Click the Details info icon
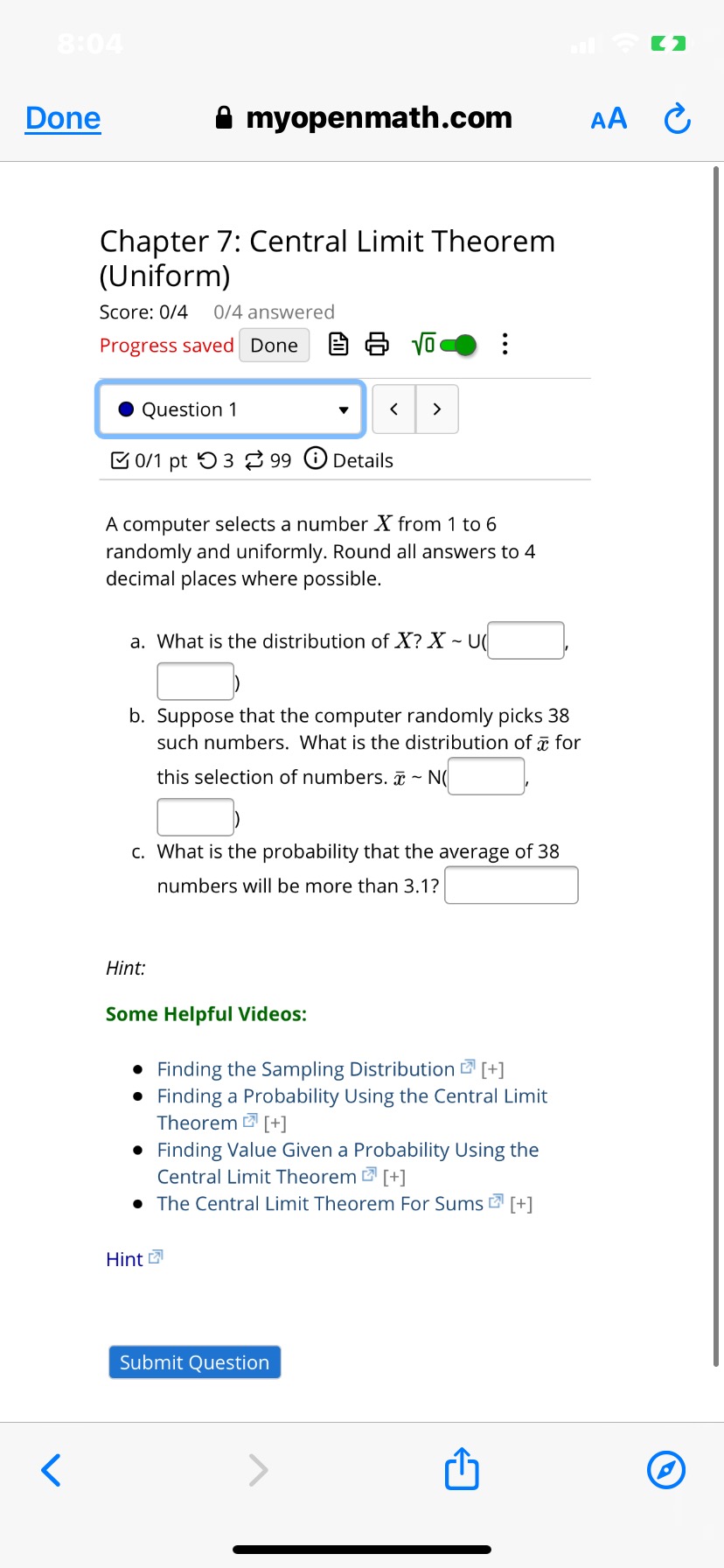The height and width of the screenshot is (1568, 724). coord(315,459)
